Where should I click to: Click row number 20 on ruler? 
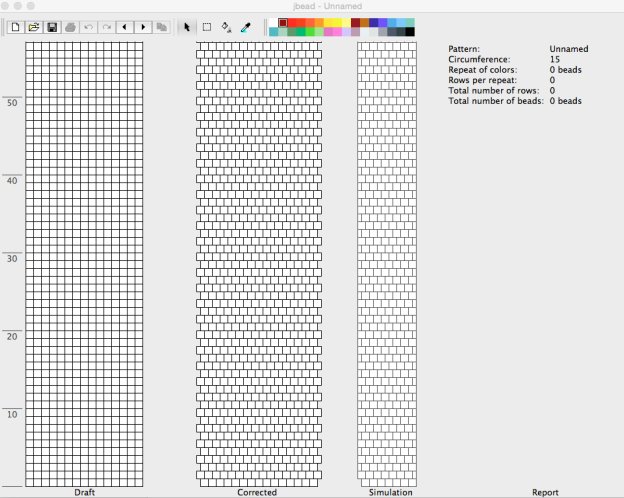(x=12, y=337)
